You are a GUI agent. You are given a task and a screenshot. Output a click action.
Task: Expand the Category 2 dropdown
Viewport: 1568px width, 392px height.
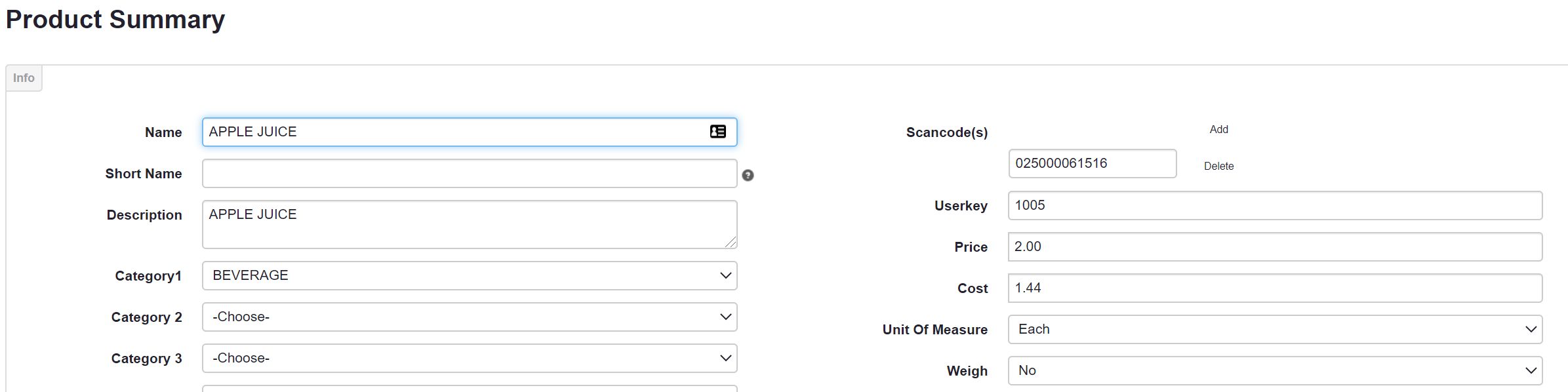[x=469, y=317]
